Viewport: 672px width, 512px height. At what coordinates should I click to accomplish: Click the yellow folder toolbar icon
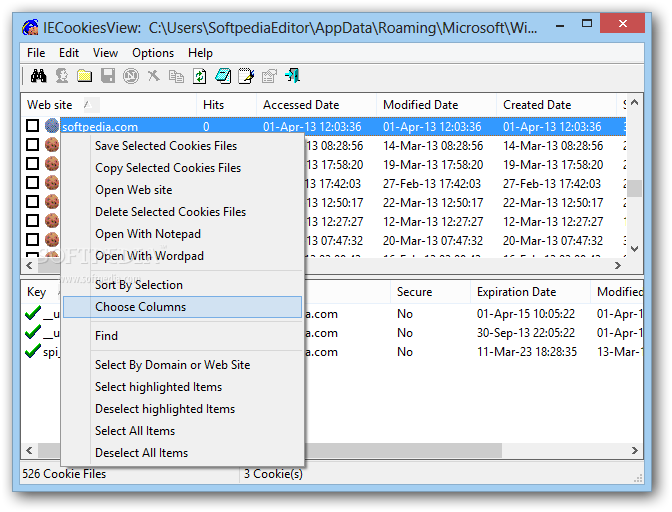84,76
